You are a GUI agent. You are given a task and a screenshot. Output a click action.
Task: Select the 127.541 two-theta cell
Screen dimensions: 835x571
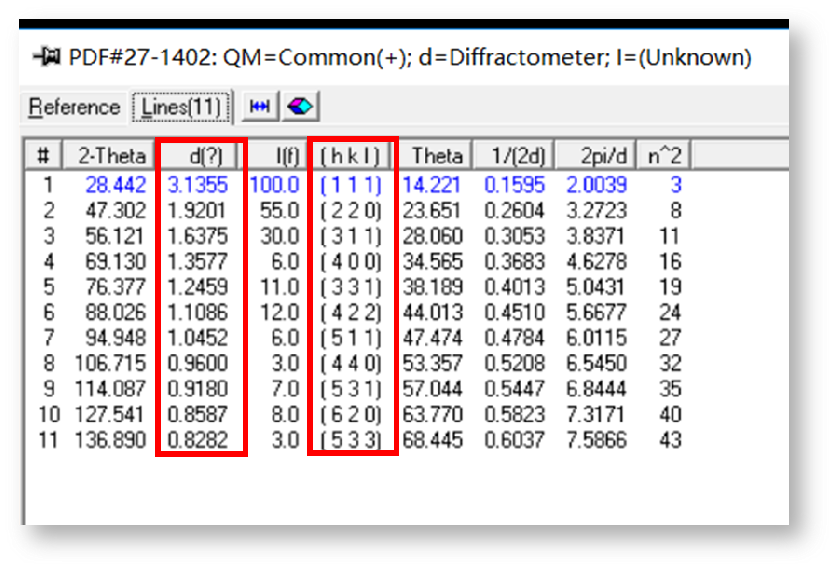pyautogui.click(x=109, y=414)
